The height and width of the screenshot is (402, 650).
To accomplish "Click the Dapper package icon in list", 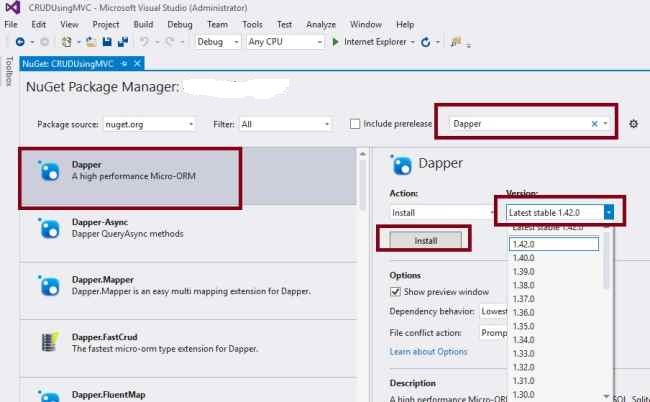I will click(49, 171).
